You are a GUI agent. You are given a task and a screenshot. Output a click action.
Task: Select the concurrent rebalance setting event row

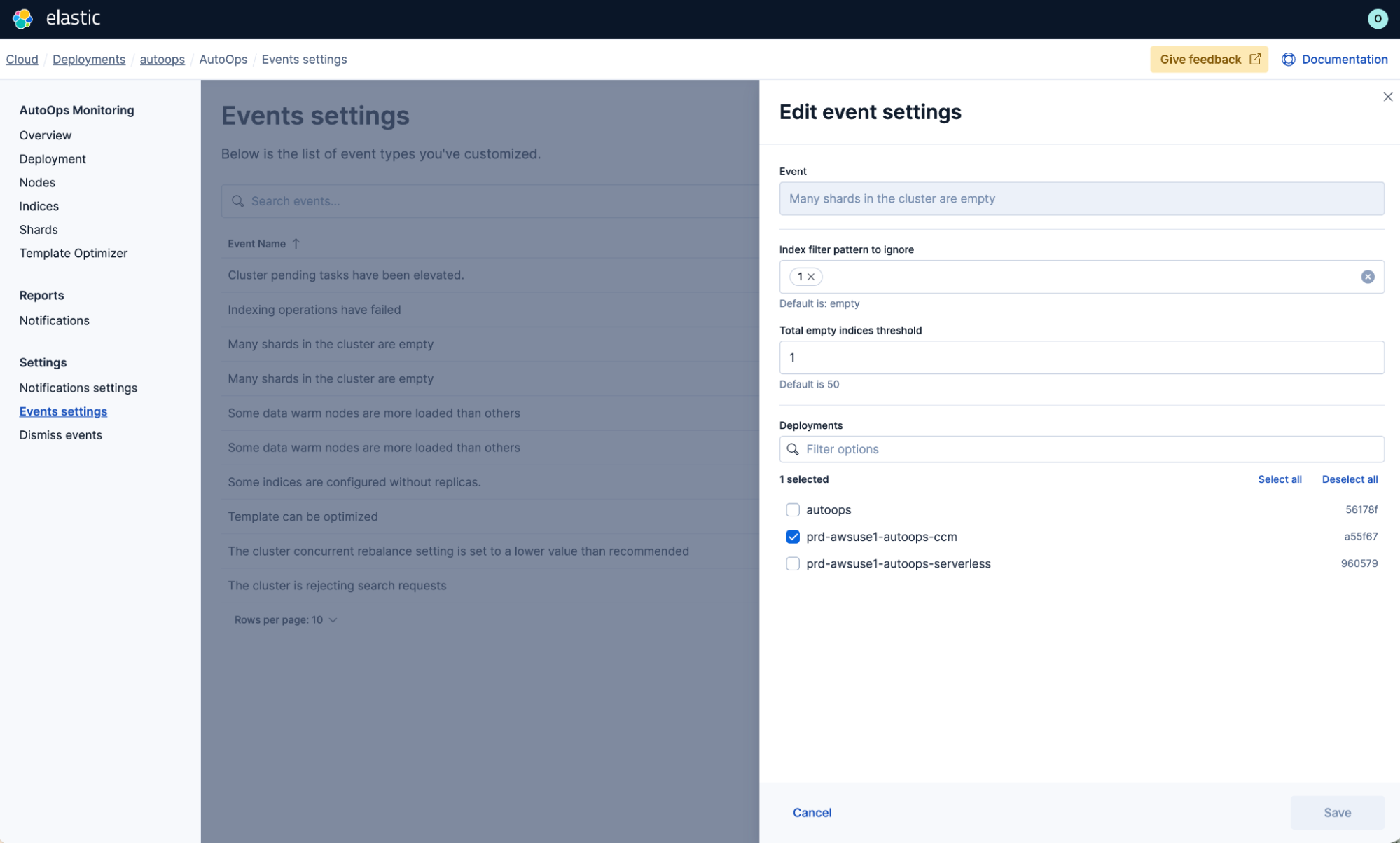pyautogui.click(x=490, y=551)
